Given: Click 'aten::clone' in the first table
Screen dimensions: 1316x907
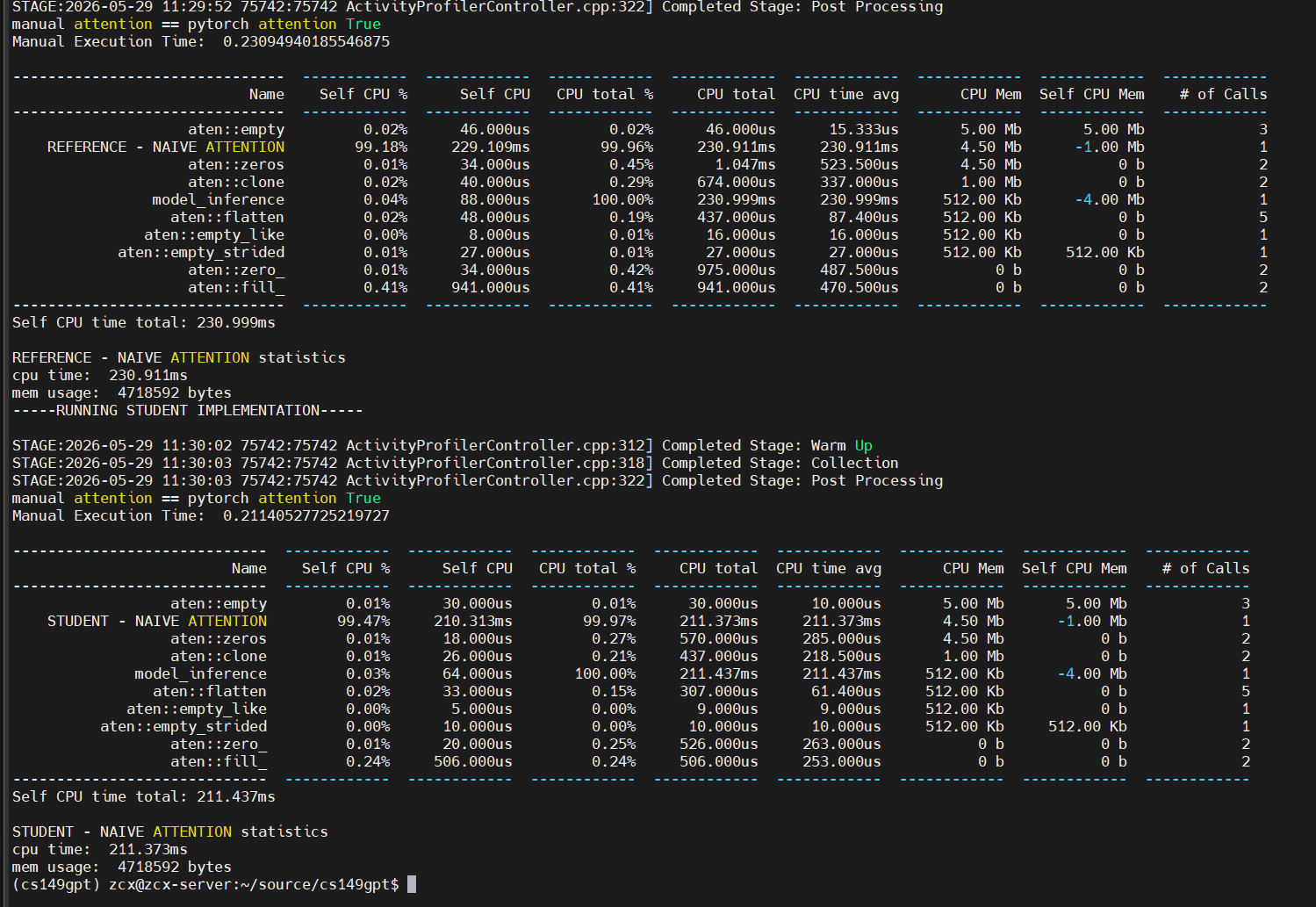Looking at the screenshot, I should (x=236, y=182).
